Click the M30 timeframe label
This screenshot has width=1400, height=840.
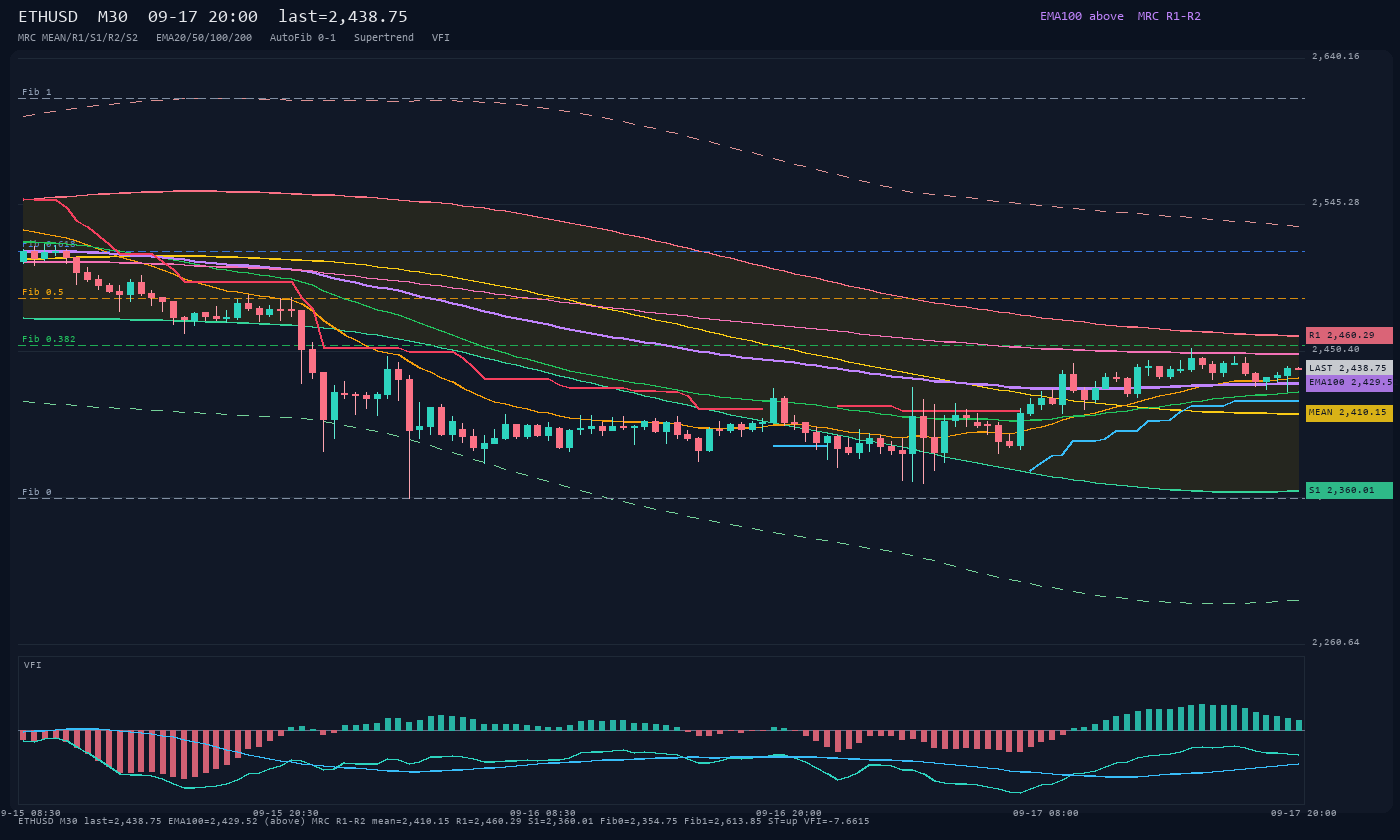point(113,17)
